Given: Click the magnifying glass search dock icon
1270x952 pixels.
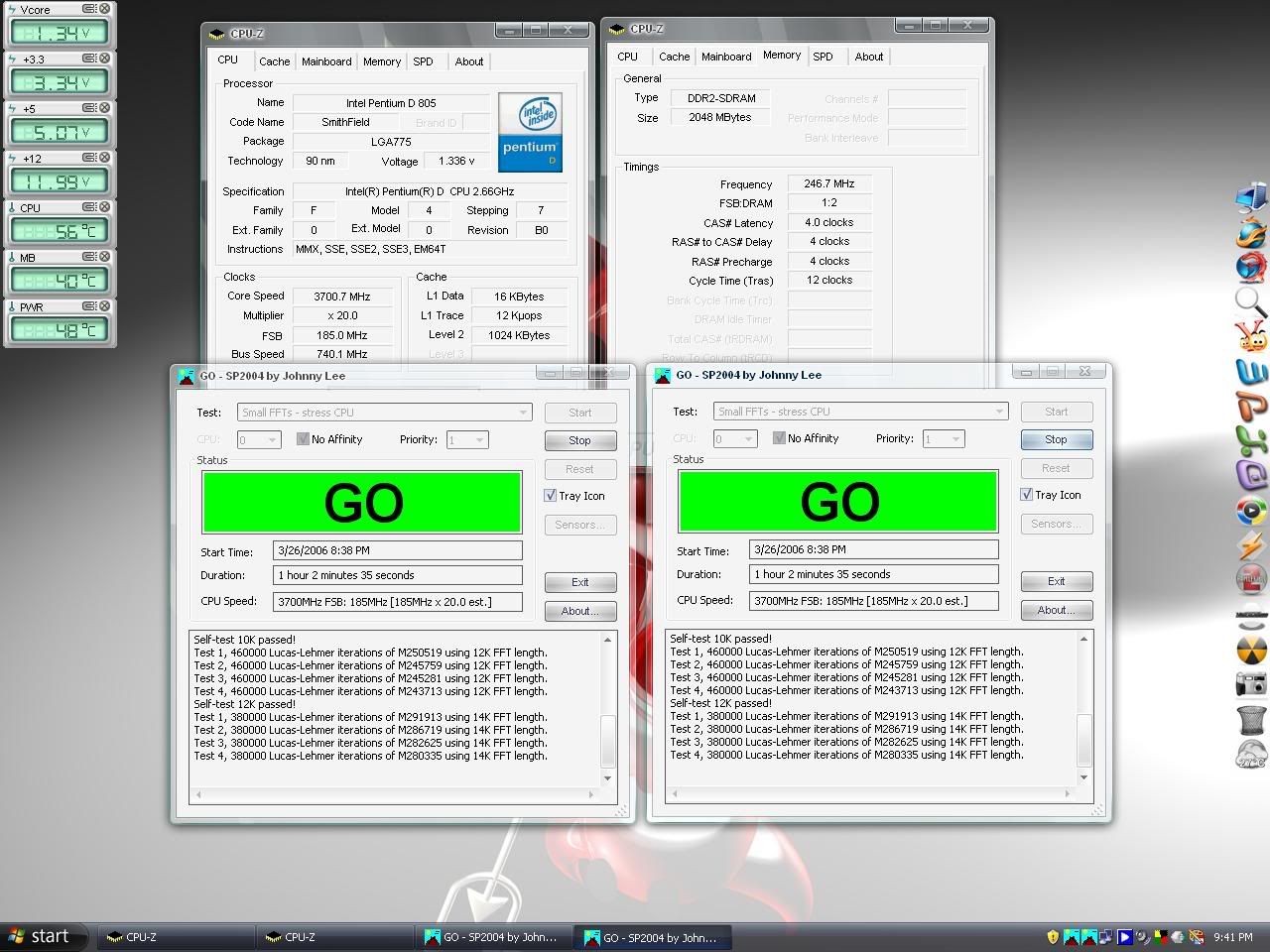Looking at the screenshot, I should point(1251,300).
